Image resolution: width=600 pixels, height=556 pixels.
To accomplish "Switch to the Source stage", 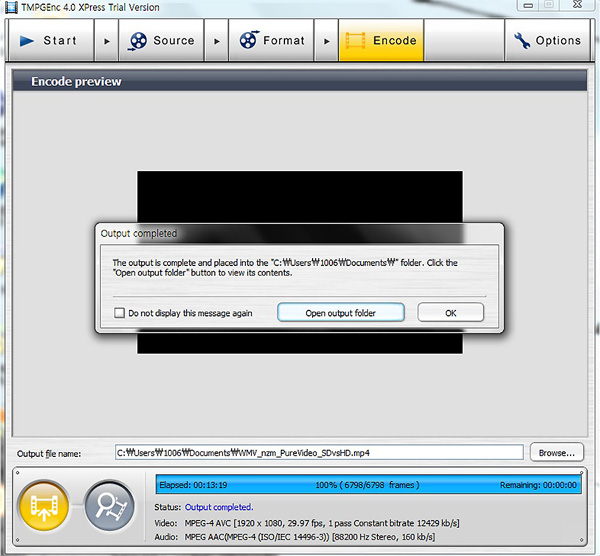I will coord(161,40).
